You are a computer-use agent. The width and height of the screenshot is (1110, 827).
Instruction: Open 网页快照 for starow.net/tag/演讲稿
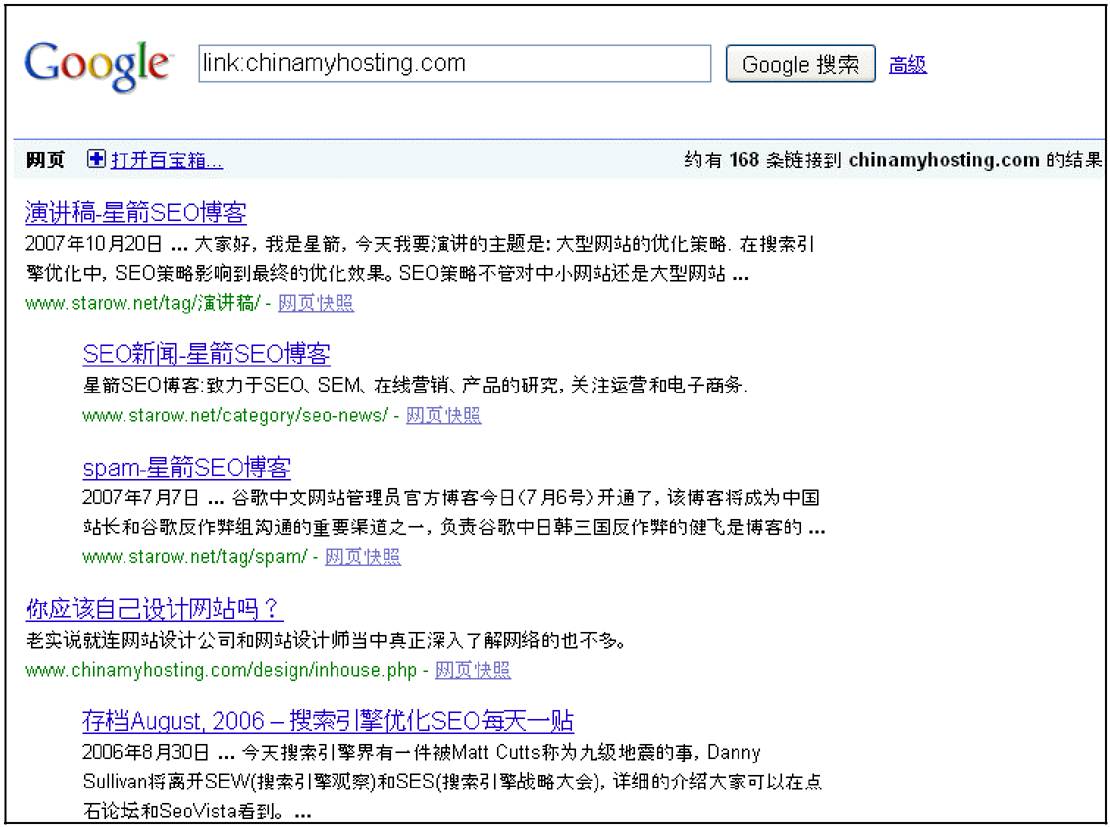coord(316,303)
